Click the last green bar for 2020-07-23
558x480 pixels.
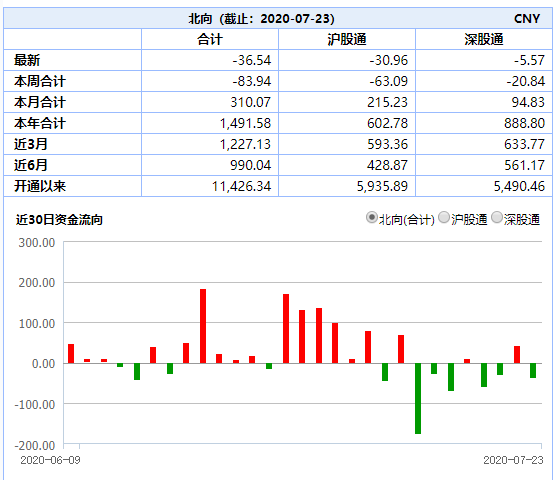pyautogui.click(x=533, y=370)
